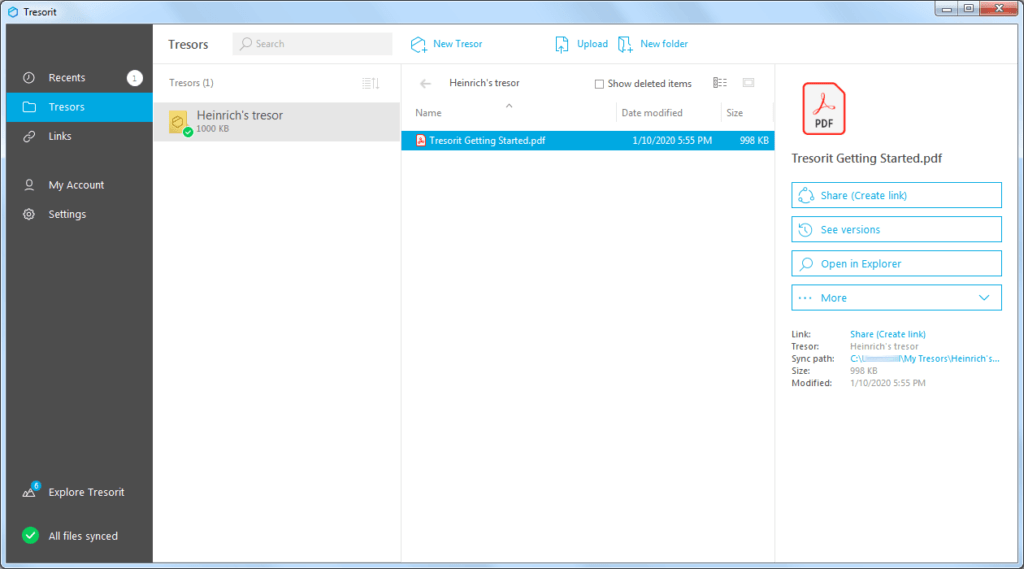This screenshot has width=1024, height=569.
Task: Click the 998 KB size cell
Action: (754, 140)
